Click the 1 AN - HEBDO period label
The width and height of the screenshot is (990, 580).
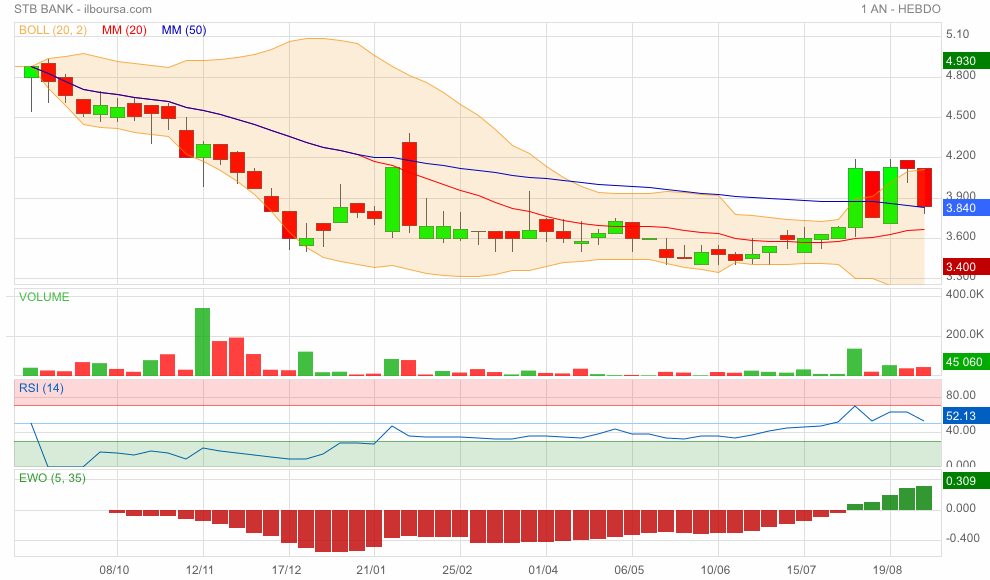click(x=900, y=9)
